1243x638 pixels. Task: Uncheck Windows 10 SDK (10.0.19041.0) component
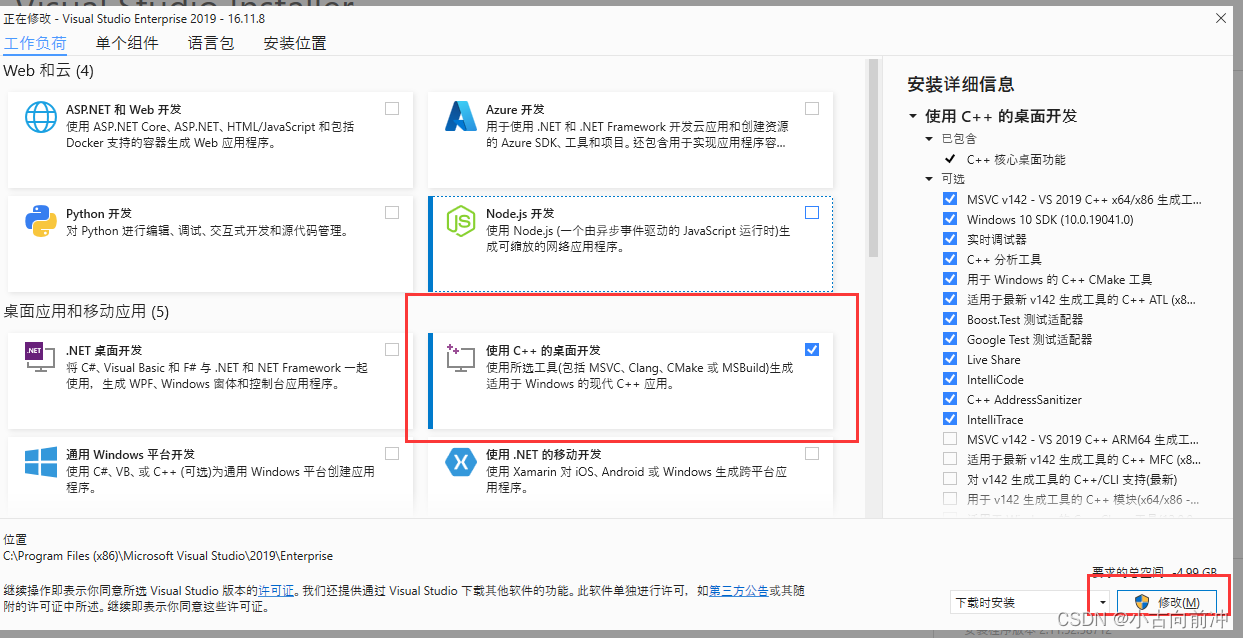pyautogui.click(x=949, y=219)
